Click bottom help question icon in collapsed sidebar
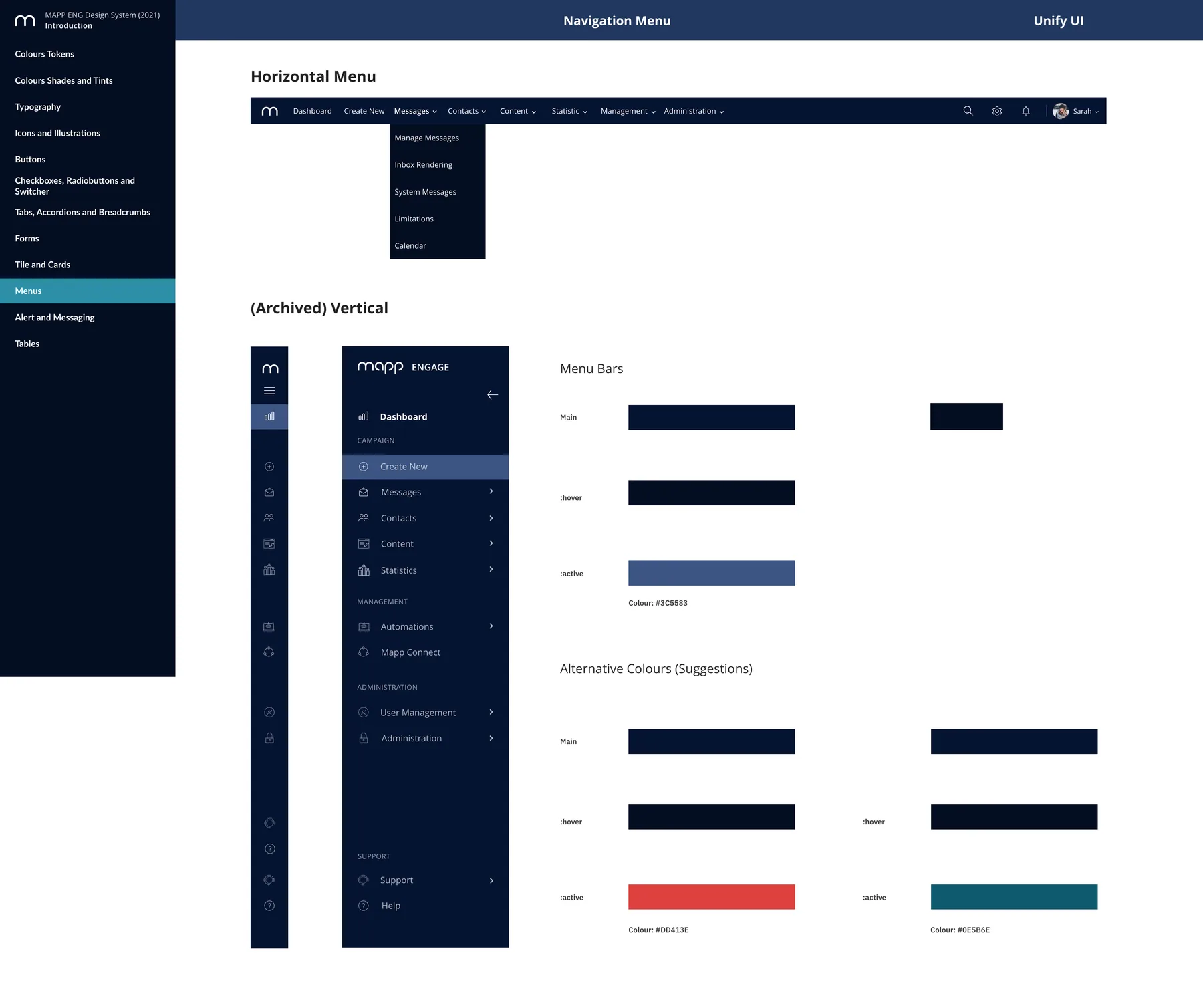Screen dimensions: 1203x1008 [x=269, y=906]
